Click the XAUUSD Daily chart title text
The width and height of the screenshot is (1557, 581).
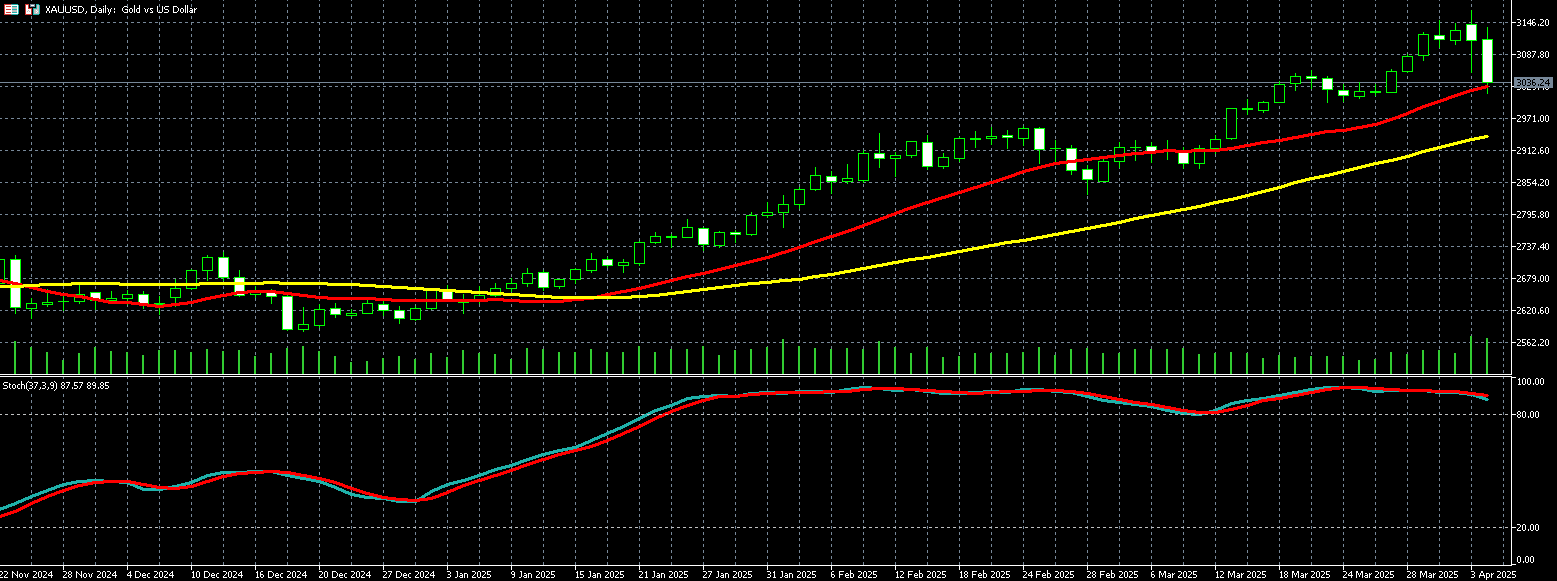[x=121, y=9]
